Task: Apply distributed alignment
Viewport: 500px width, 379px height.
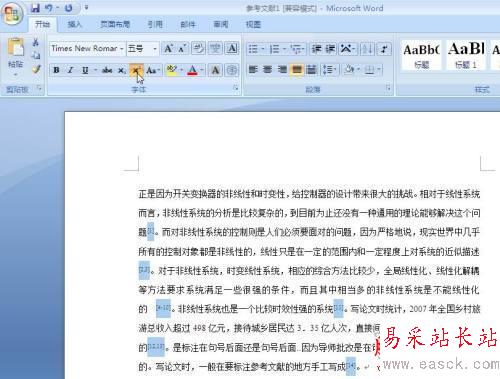Action: (x=311, y=70)
